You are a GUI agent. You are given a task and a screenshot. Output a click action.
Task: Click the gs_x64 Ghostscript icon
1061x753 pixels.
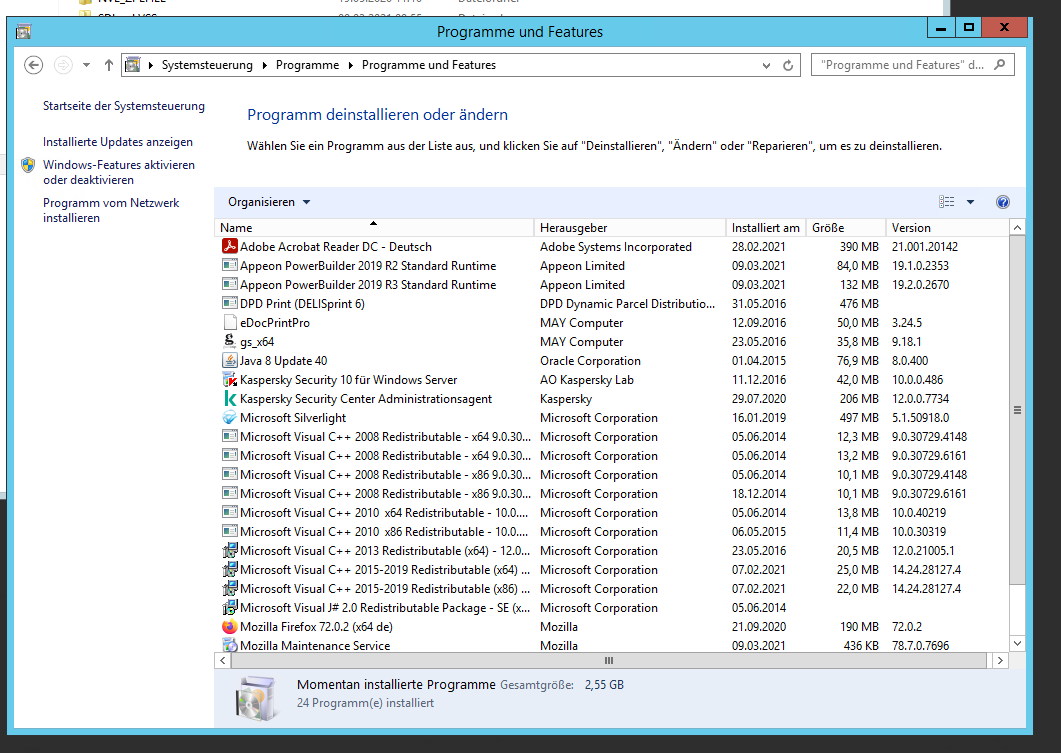pyautogui.click(x=228, y=342)
